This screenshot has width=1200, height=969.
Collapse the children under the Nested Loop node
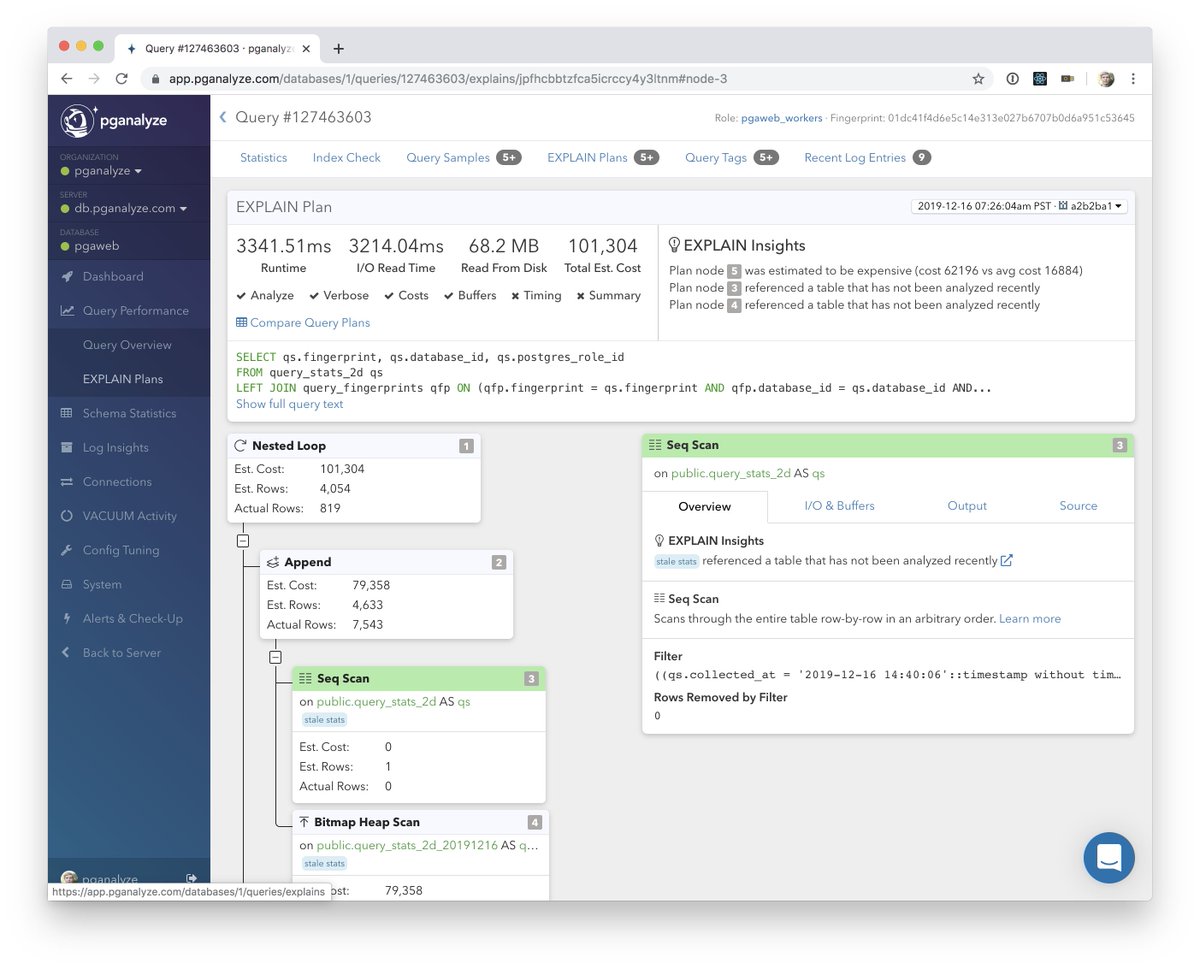coord(243,540)
